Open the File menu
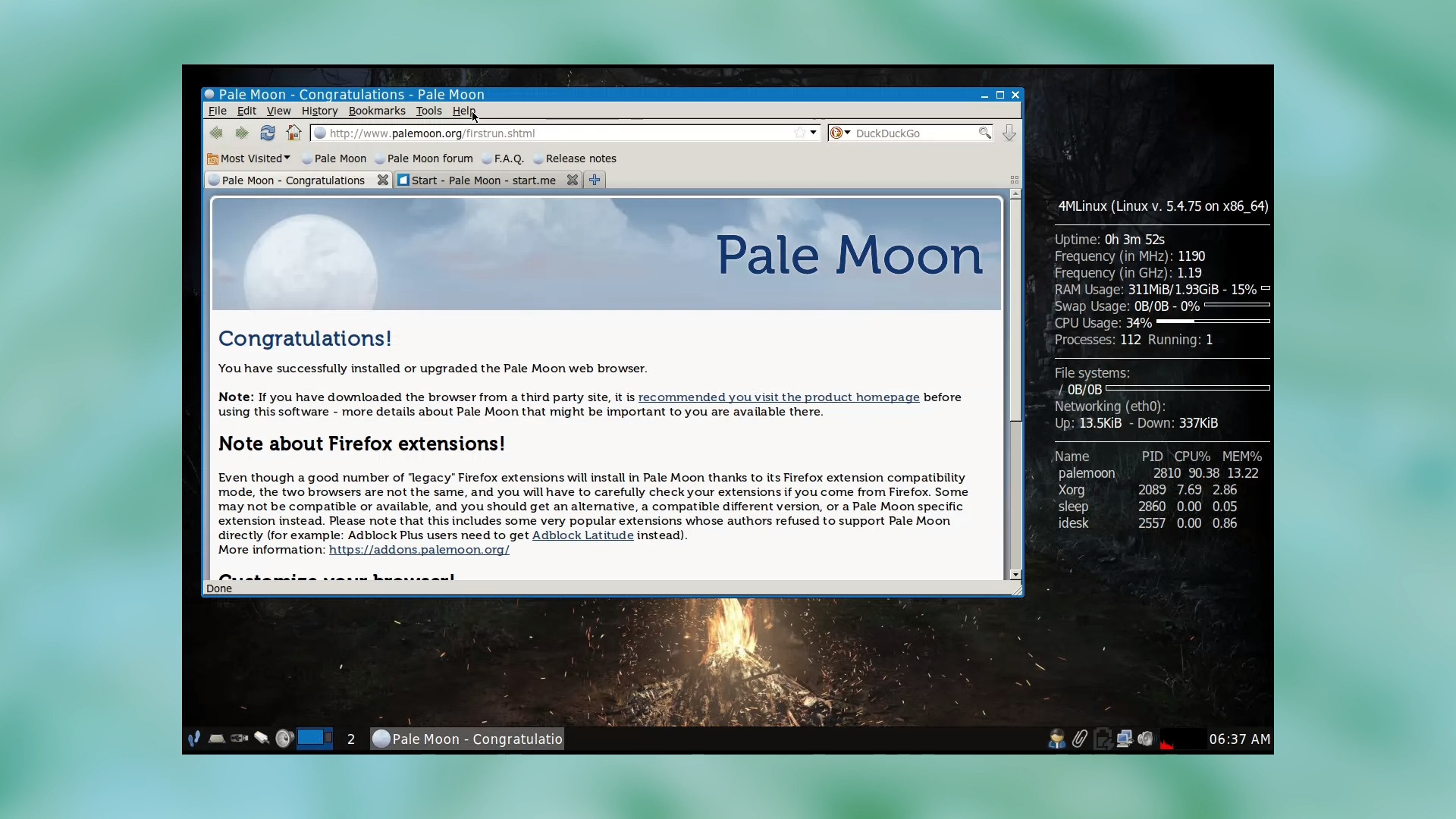Screen dimensions: 1456x819 click(218, 111)
